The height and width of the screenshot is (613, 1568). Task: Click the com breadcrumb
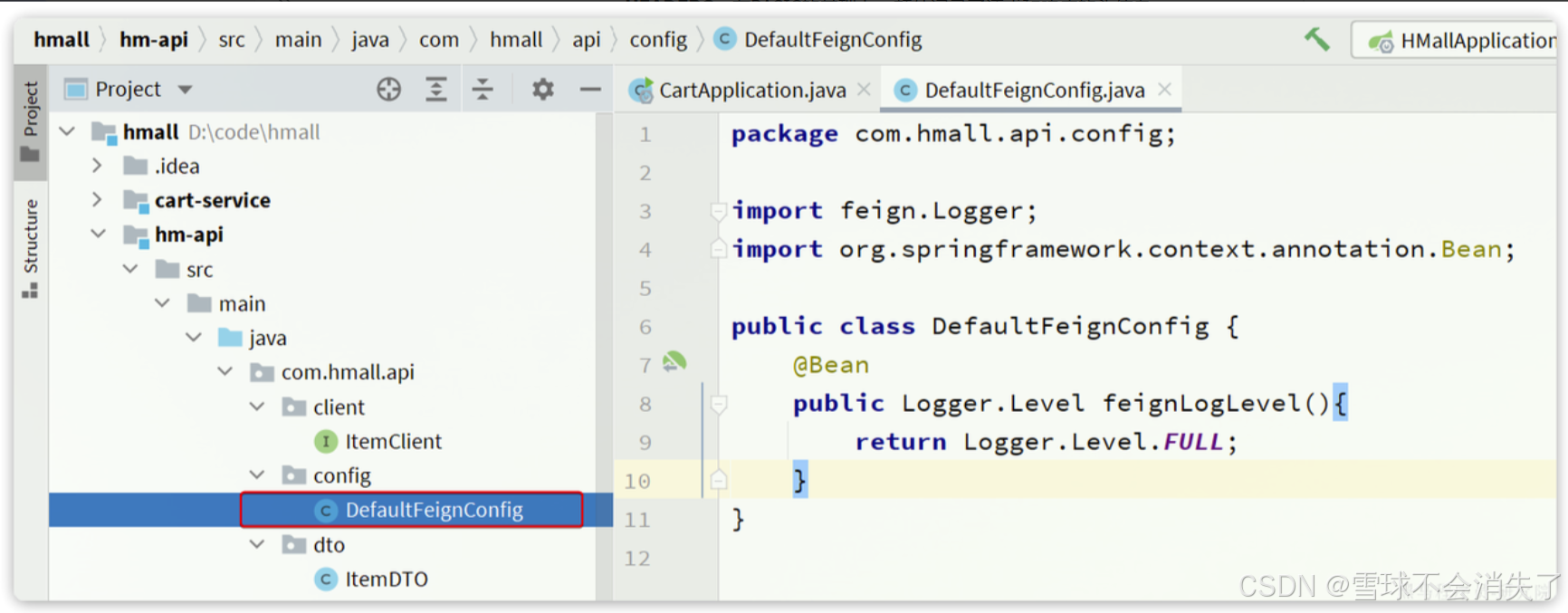coord(439,40)
